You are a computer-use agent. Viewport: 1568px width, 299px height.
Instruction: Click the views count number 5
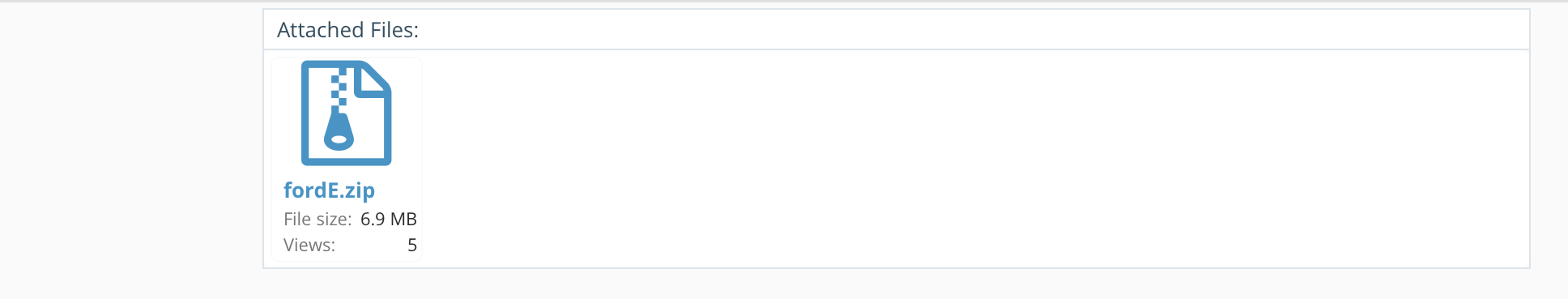tap(412, 245)
